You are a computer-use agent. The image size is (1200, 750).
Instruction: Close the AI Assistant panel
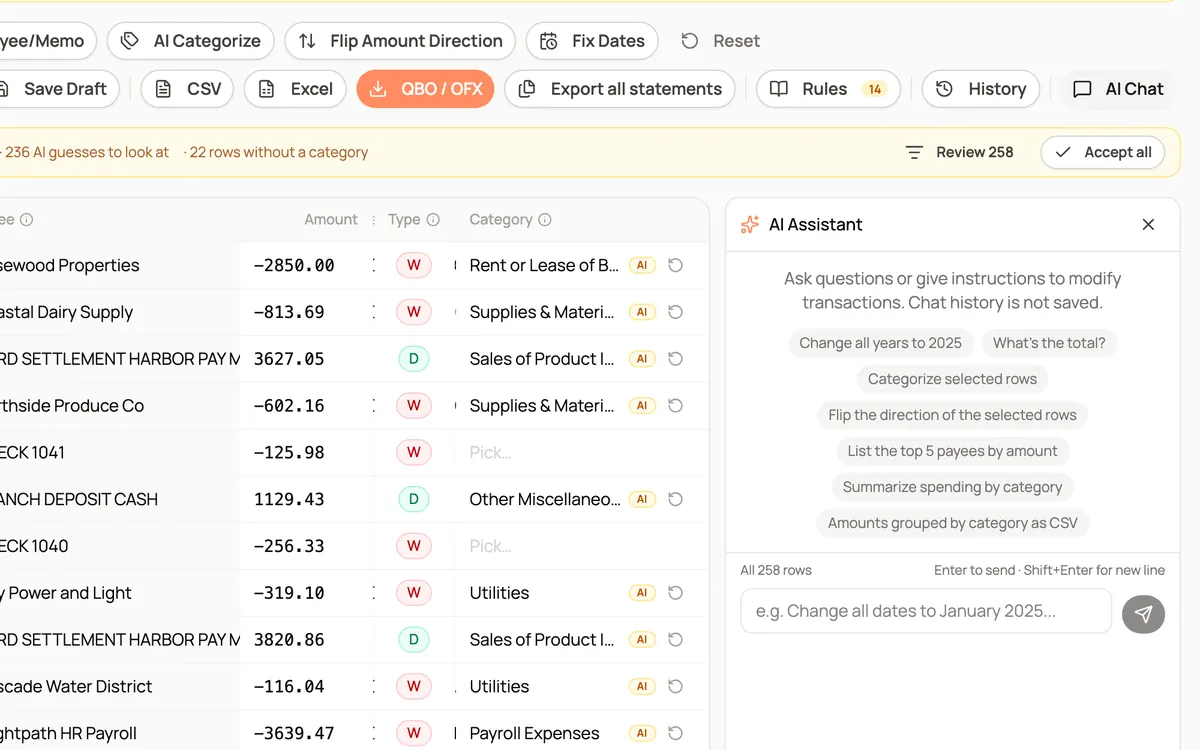pyautogui.click(x=1148, y=225)
